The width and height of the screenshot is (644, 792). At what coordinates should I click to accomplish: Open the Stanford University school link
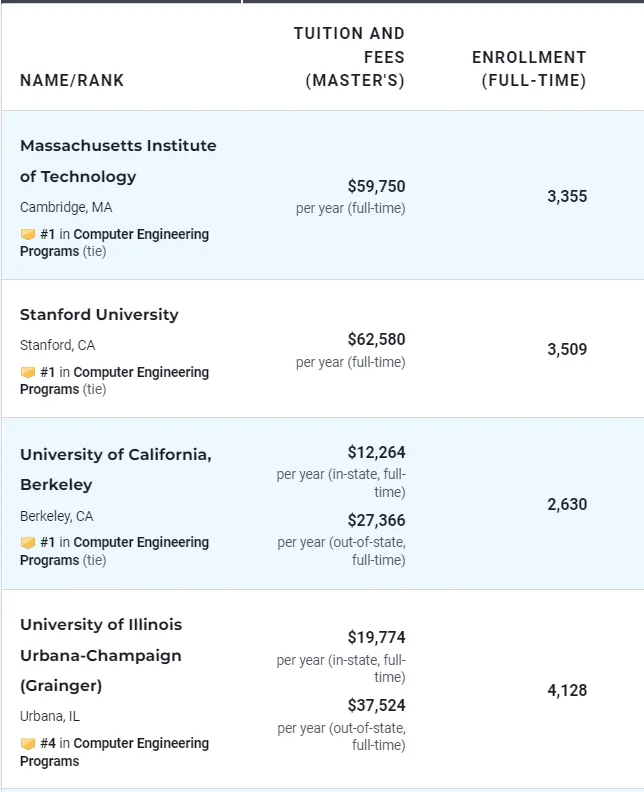coord(99,315)
